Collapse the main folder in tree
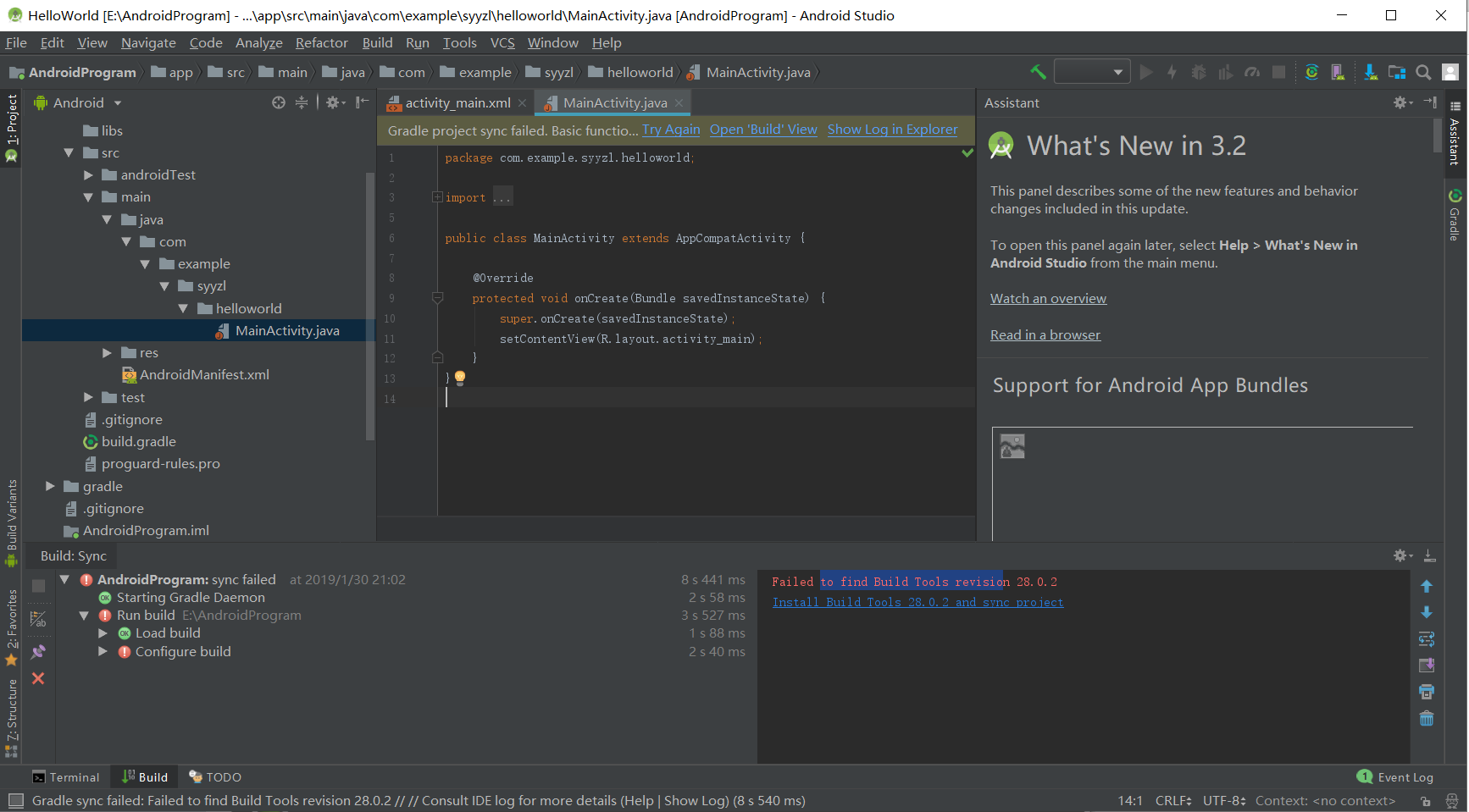The image size is (1469, 812). coord(88,197)
